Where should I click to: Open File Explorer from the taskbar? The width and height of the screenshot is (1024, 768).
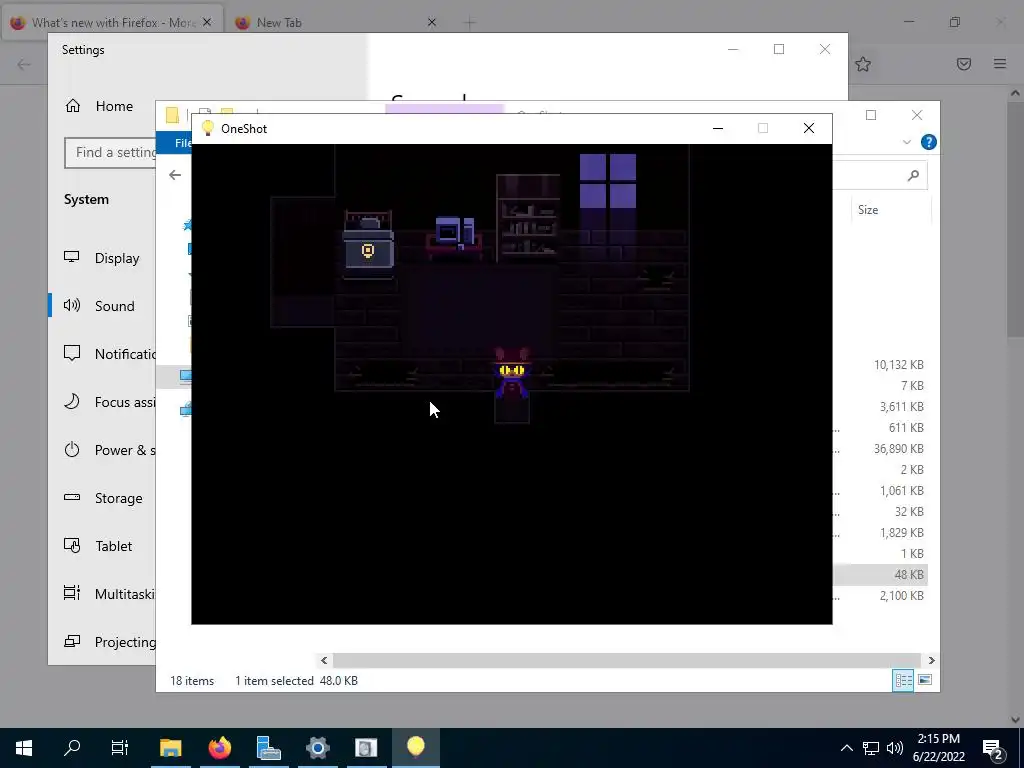(170, 748)
